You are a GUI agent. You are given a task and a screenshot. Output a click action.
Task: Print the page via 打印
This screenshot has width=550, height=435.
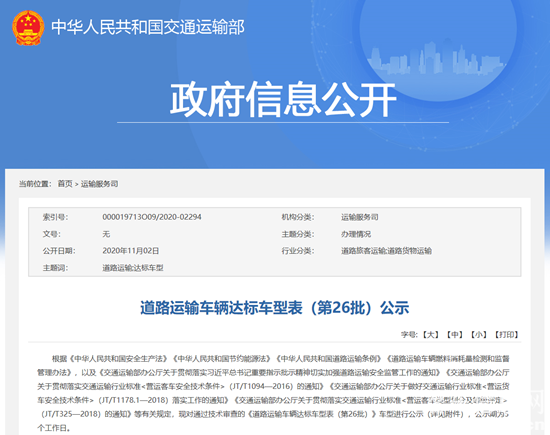[507, 335]
